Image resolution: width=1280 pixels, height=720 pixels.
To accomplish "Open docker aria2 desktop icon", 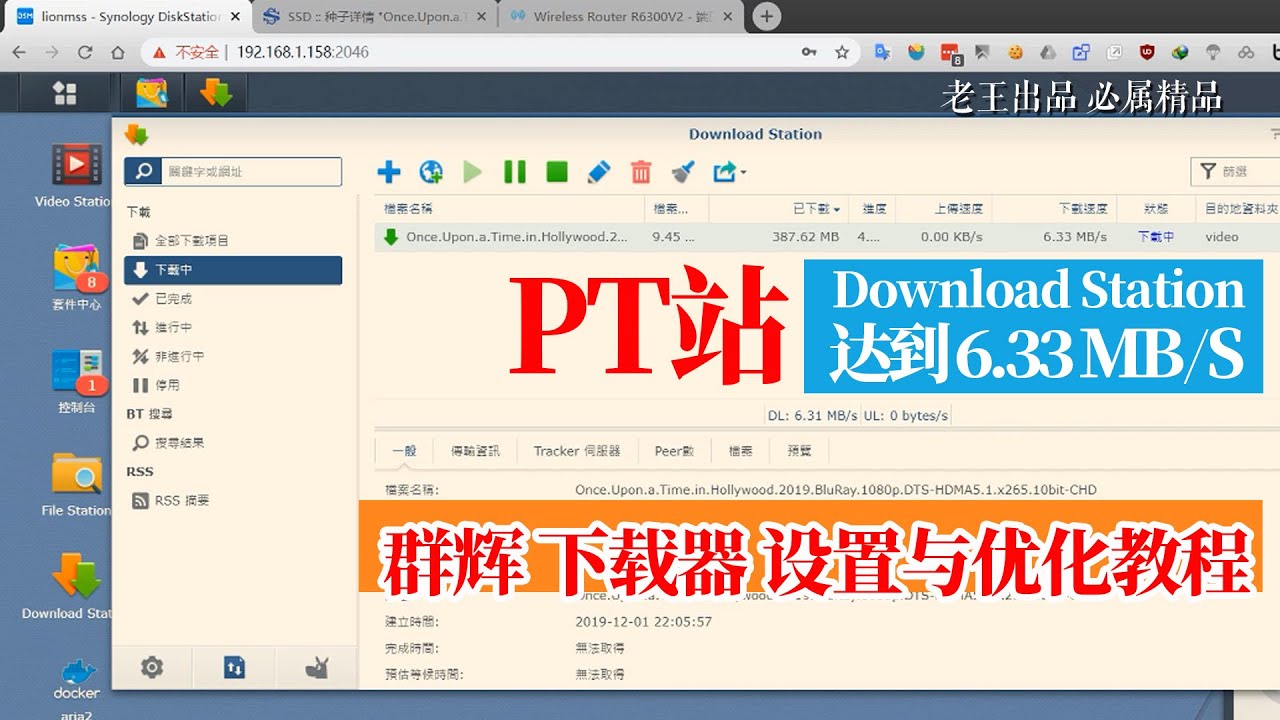I will [77, 688].
